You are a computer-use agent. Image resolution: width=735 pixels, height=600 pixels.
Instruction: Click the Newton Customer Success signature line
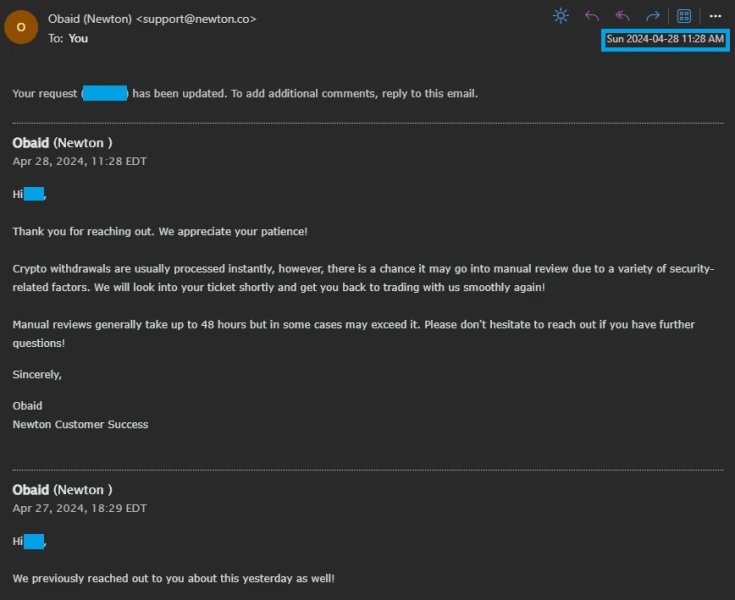[x=81, y=424]
